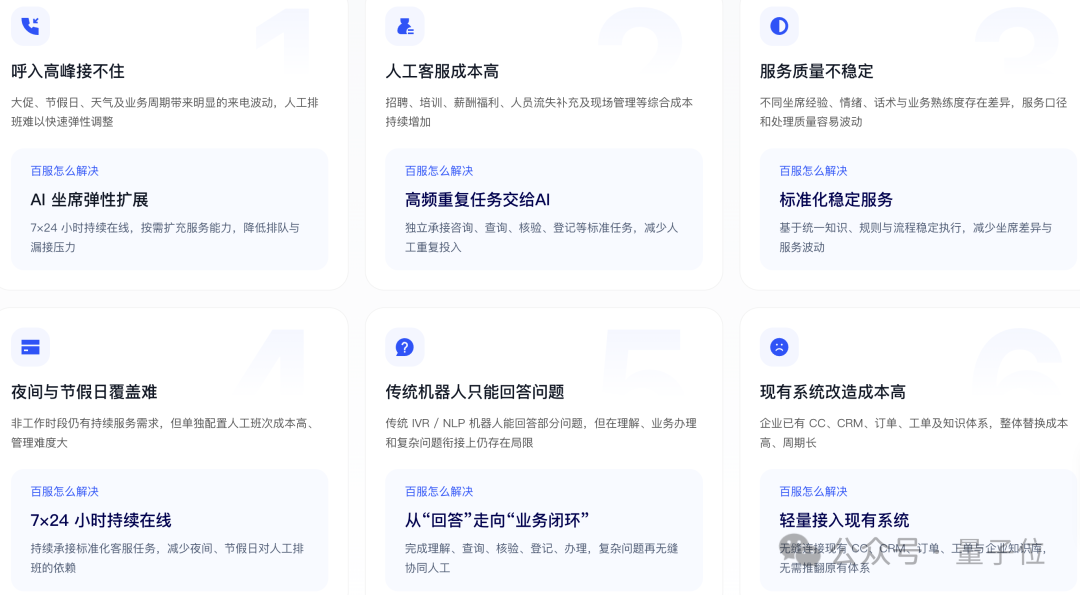This screenshot has height=595, width=1080.
Task: Click the phone incoming-call icon
Action: coord(30,26)
